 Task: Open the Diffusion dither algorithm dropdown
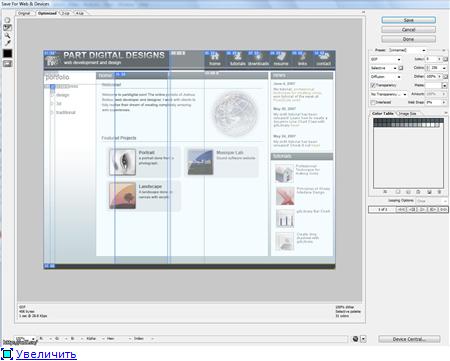click(x=386, y=77)
